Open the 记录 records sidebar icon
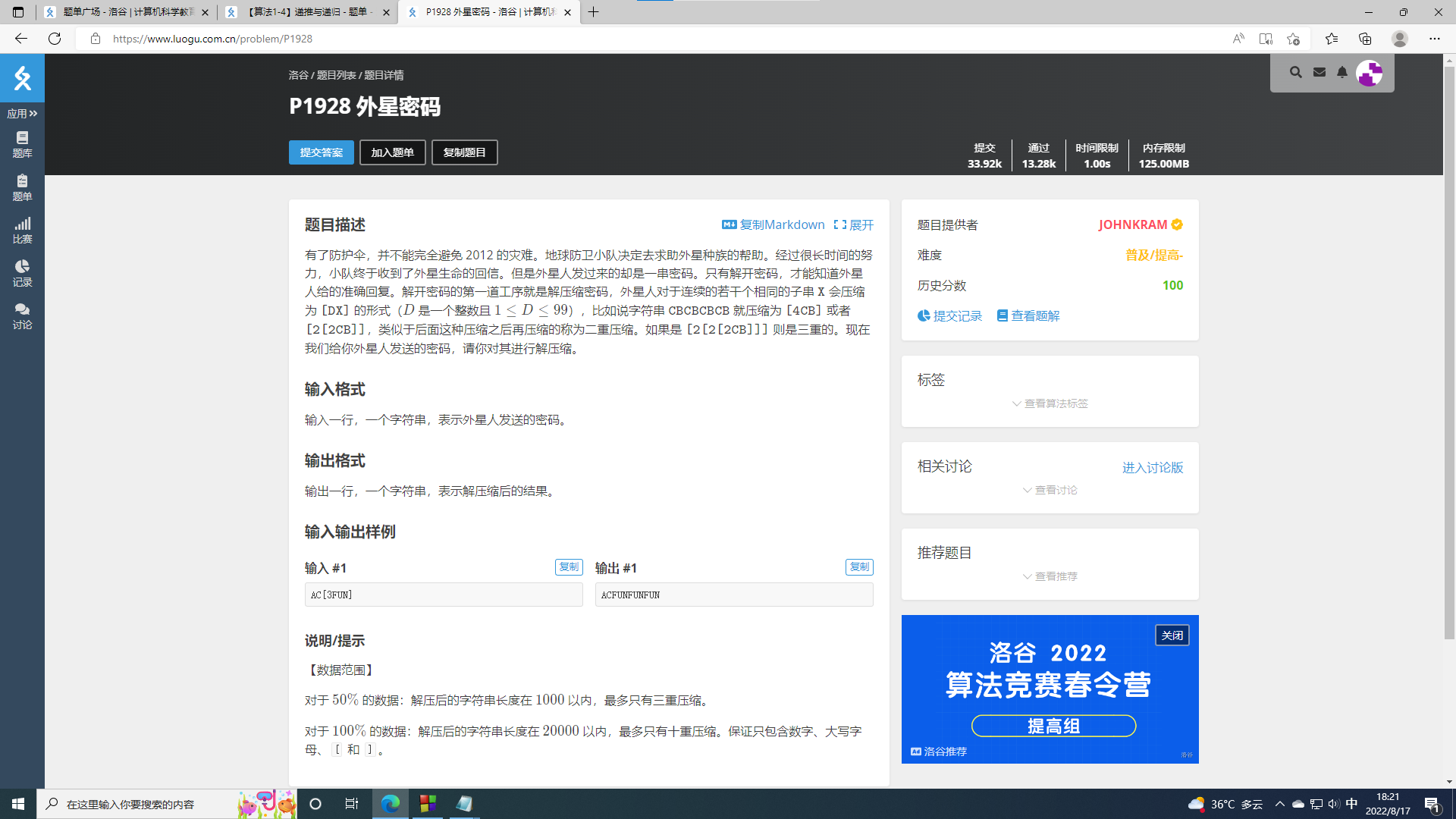 [22, 273]
